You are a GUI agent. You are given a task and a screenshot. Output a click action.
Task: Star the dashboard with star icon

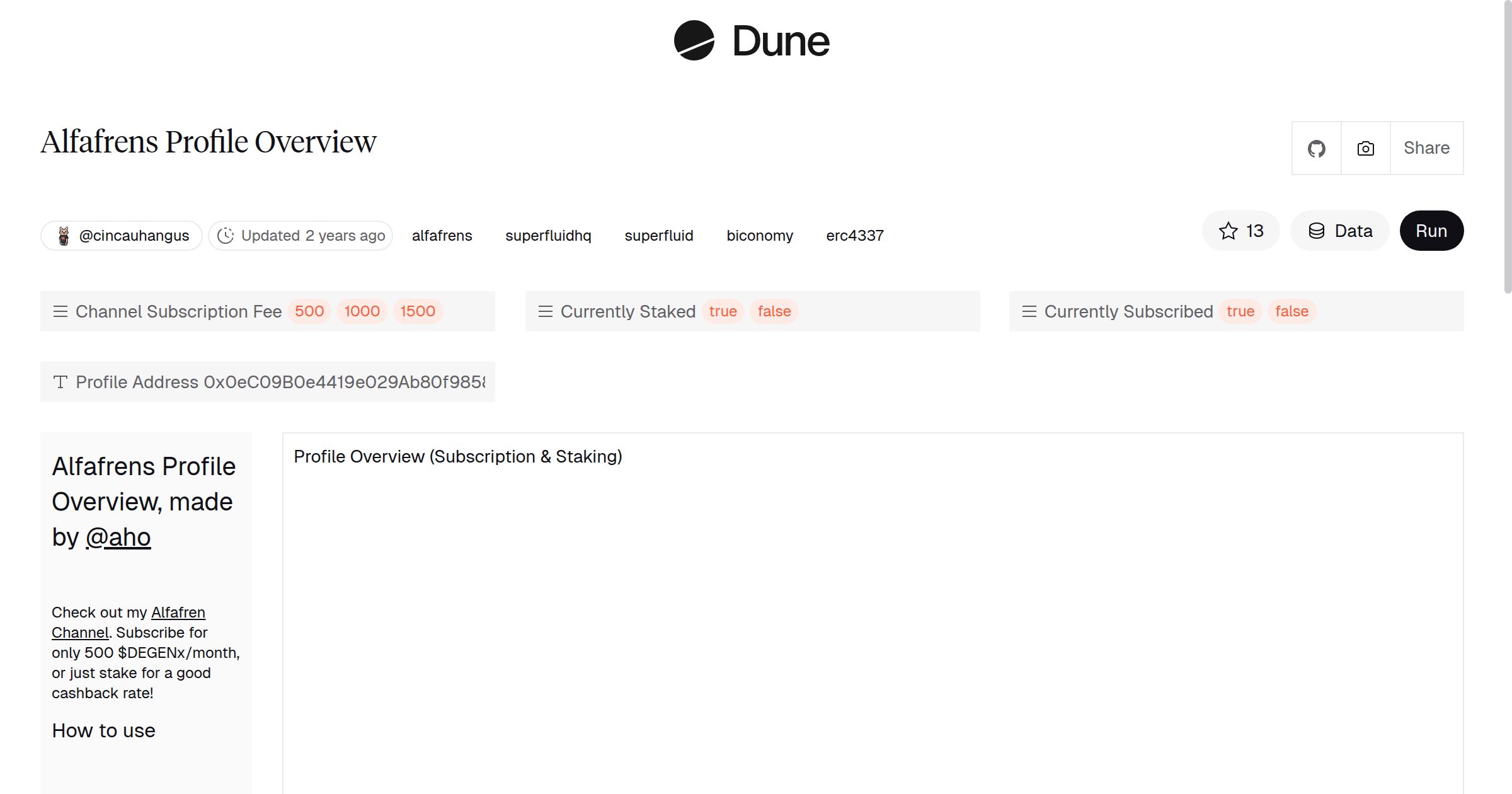tap(1228, 231)
